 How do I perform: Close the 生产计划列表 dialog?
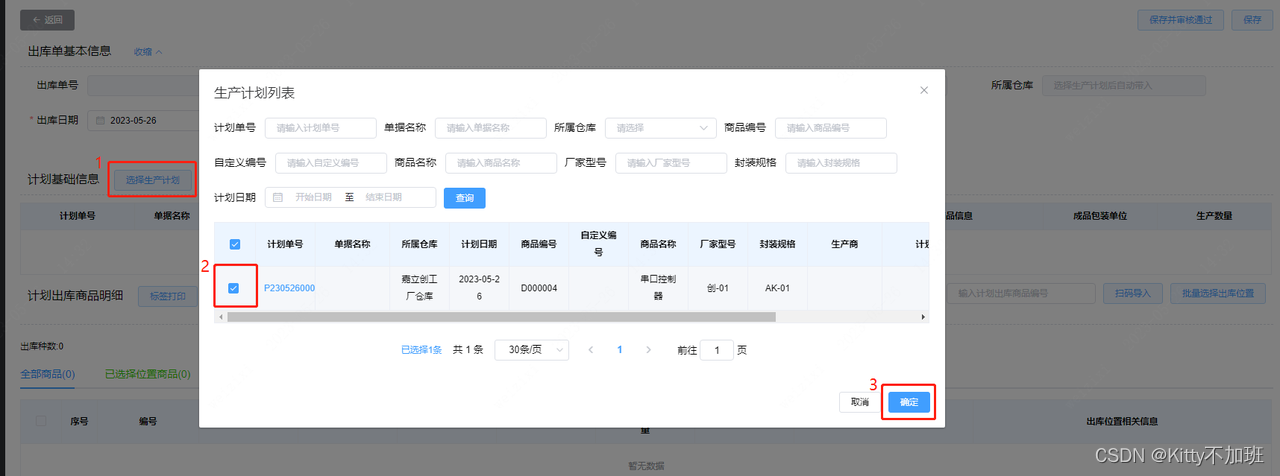coord(923,90)
